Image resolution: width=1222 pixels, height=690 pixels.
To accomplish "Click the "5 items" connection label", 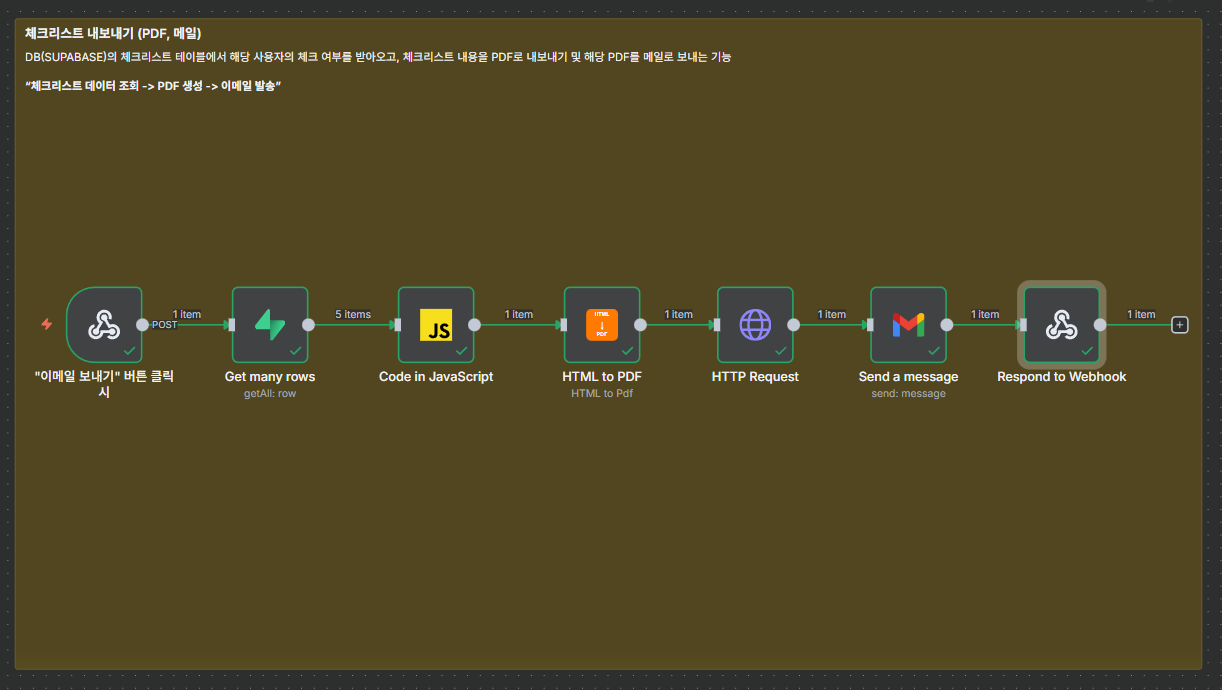I will pos(353,314).
